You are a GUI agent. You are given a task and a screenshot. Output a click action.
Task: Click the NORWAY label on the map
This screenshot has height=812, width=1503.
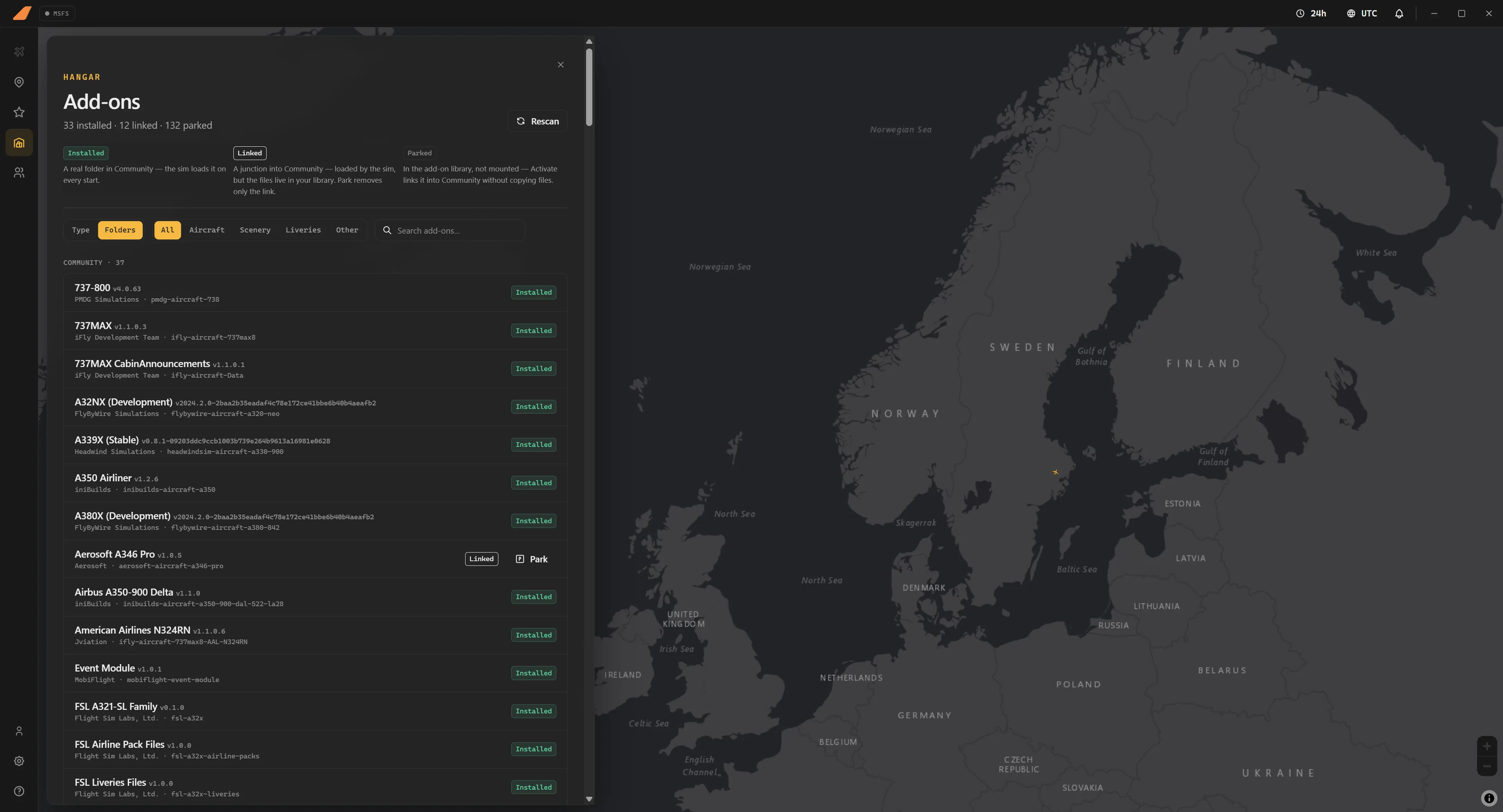[x=905, y=414]
